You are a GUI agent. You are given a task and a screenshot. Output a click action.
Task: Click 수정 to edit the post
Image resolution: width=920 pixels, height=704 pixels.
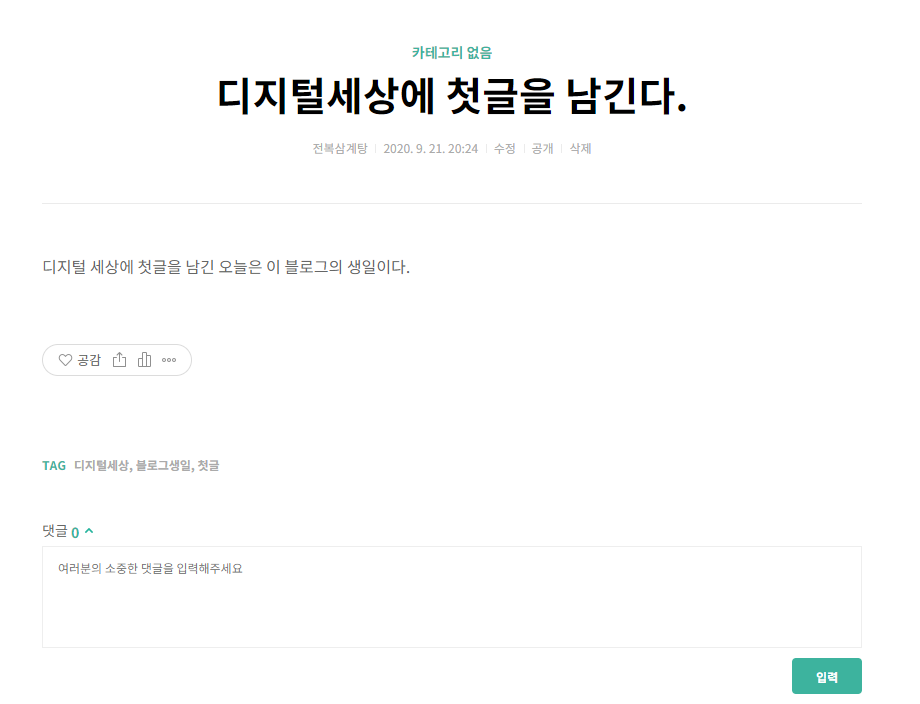click(505, 148)
